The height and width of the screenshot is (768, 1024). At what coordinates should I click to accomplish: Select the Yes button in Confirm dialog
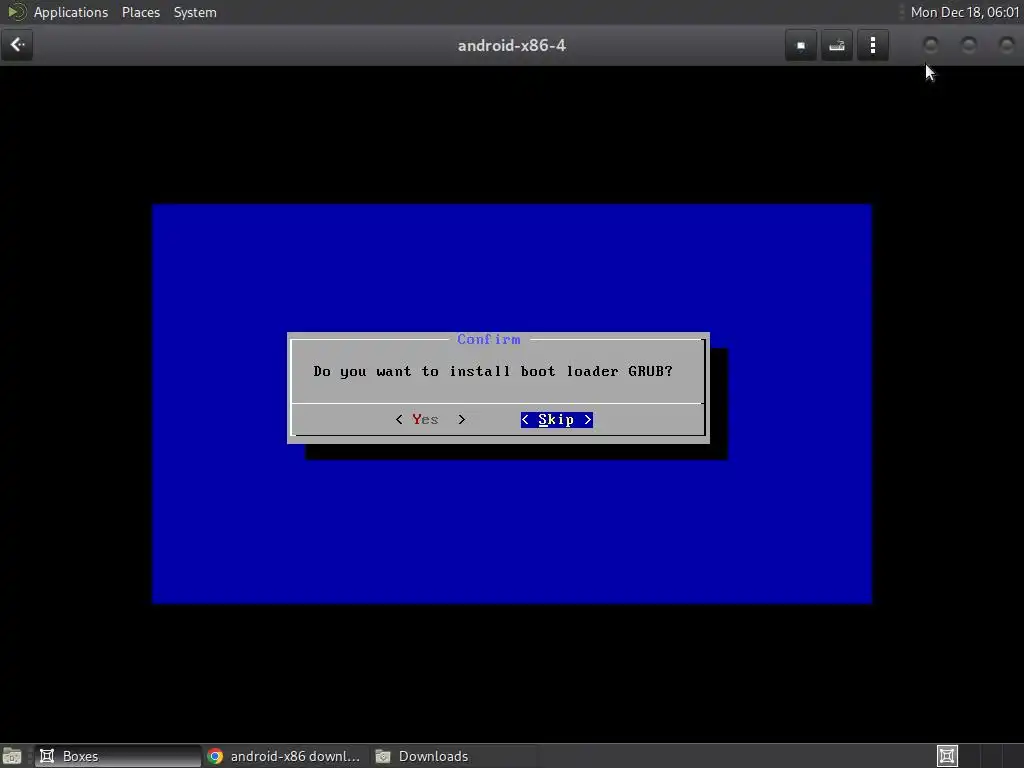(430, 419)
